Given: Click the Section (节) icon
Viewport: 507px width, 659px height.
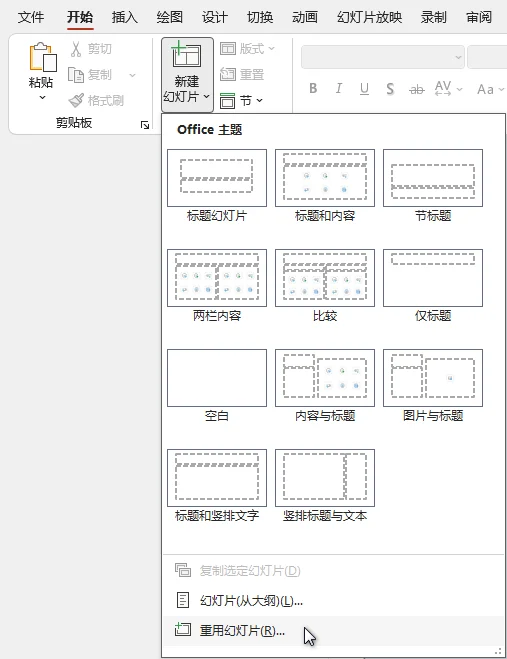Looking at the screenshot, I should 227,100.
